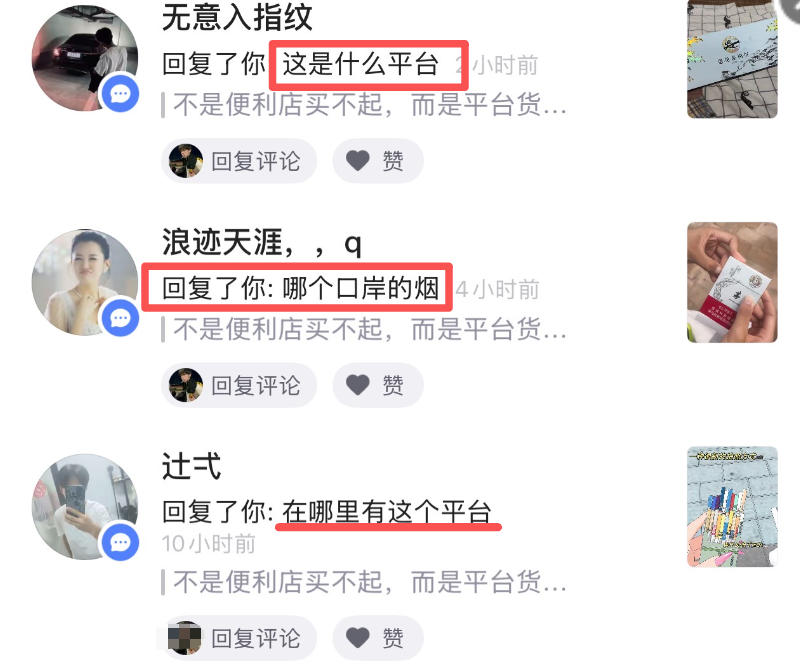Open 浪迹天涯's profile avatar

[85, 282]
